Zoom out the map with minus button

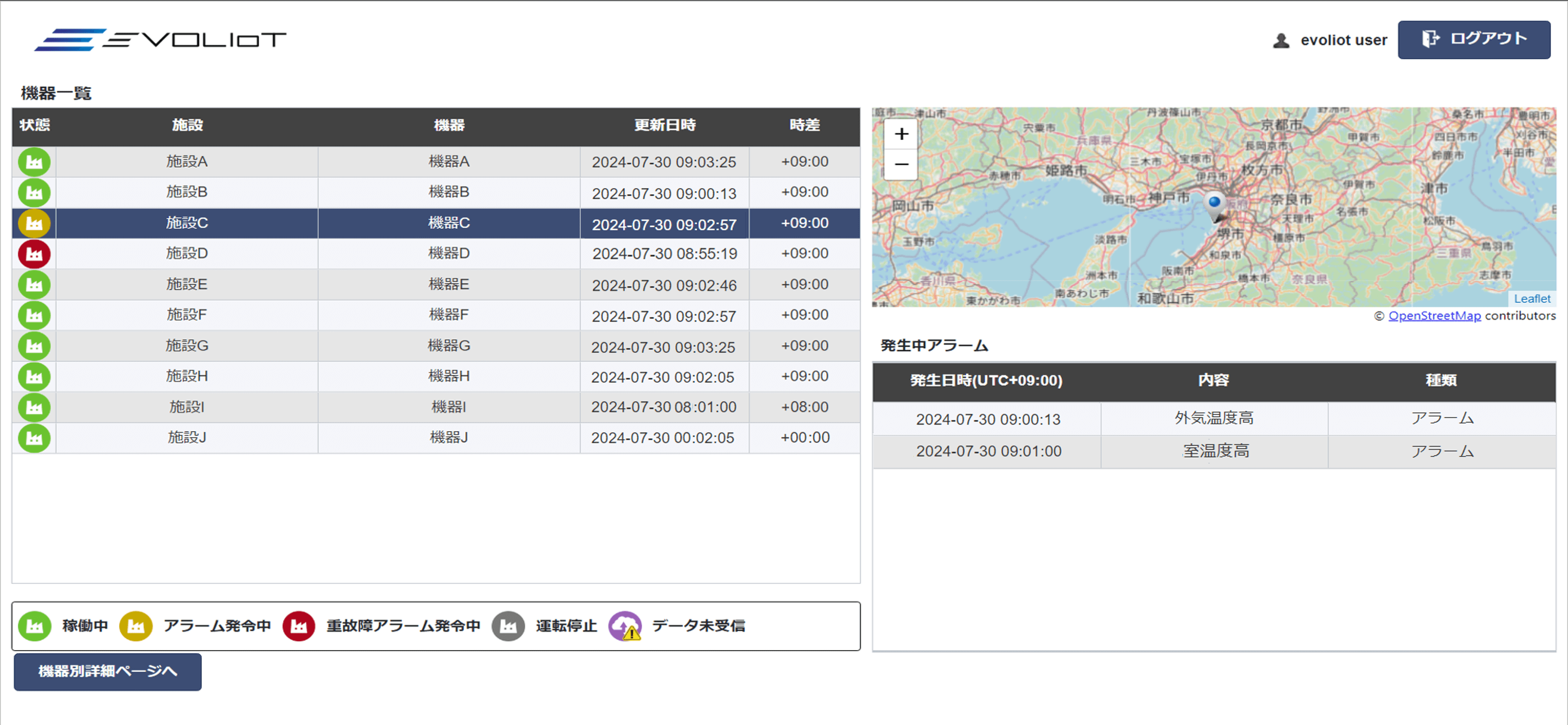[x=901, y=164]
